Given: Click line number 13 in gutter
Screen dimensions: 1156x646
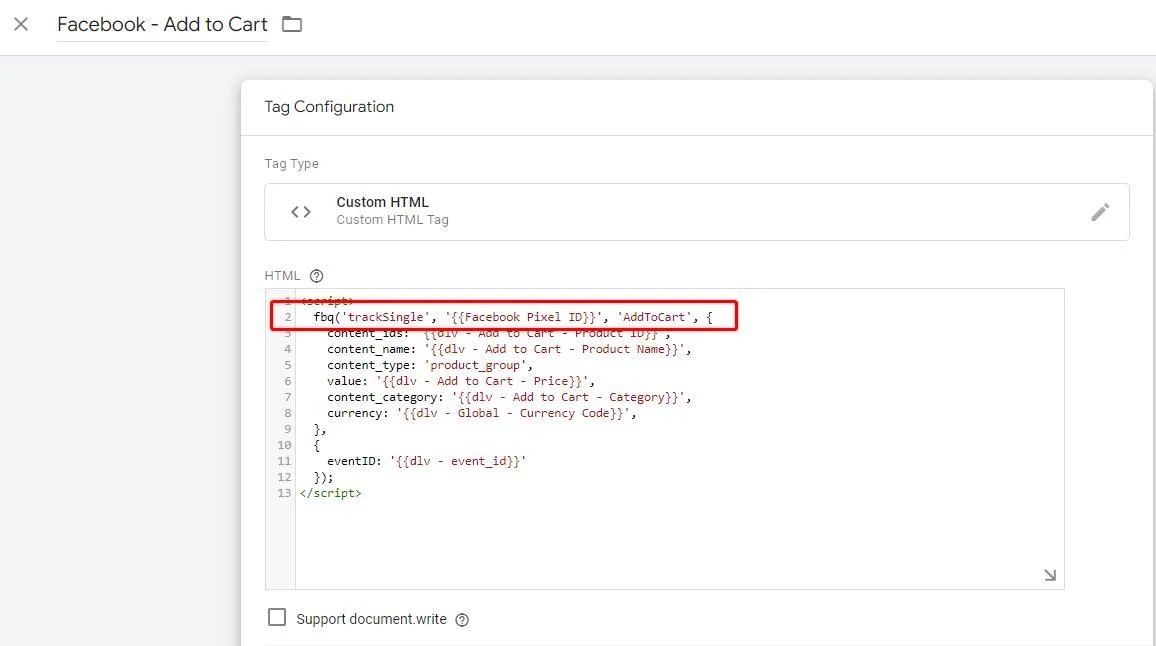Looking at the screenshot, I should (x=284, y=493).
